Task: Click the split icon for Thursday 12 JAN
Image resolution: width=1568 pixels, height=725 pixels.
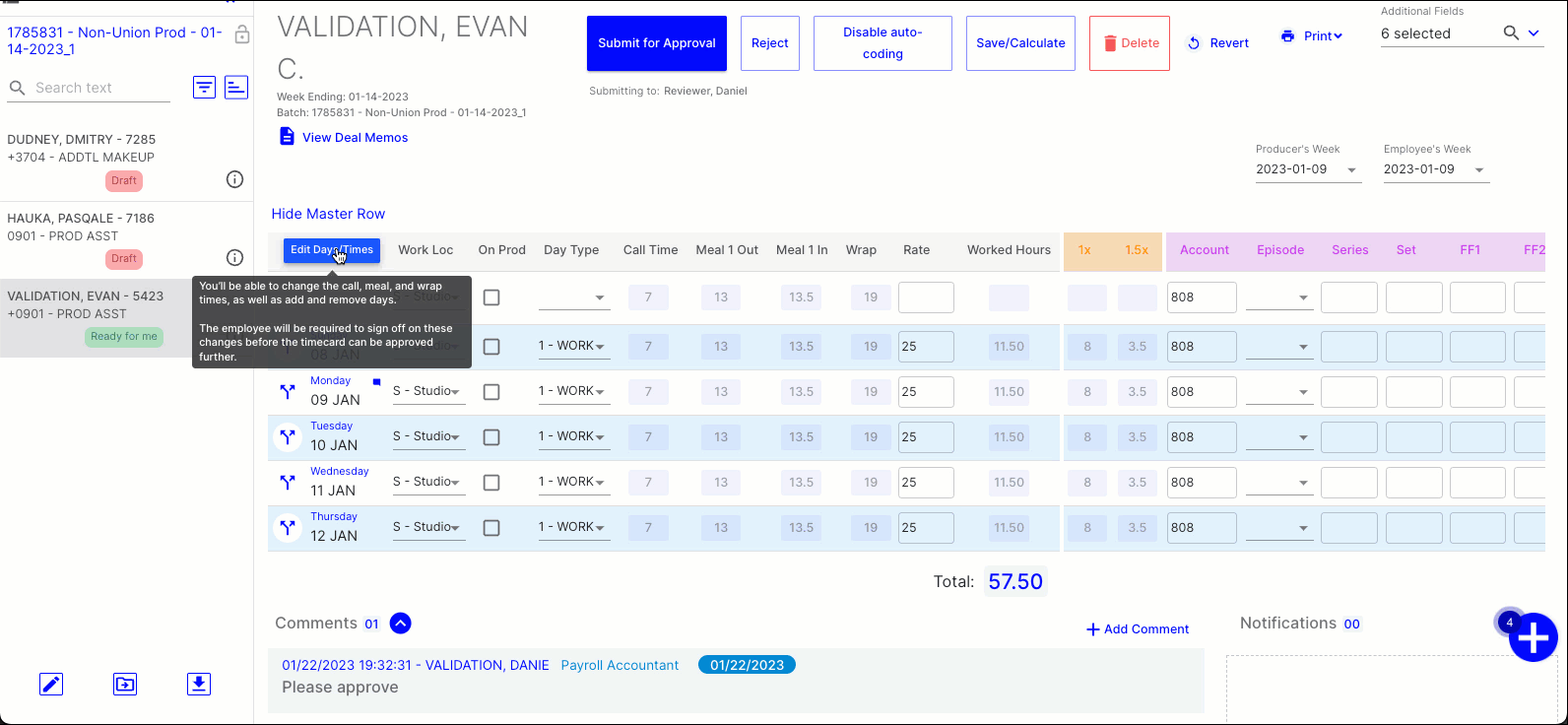Action: tap(288, 528)
